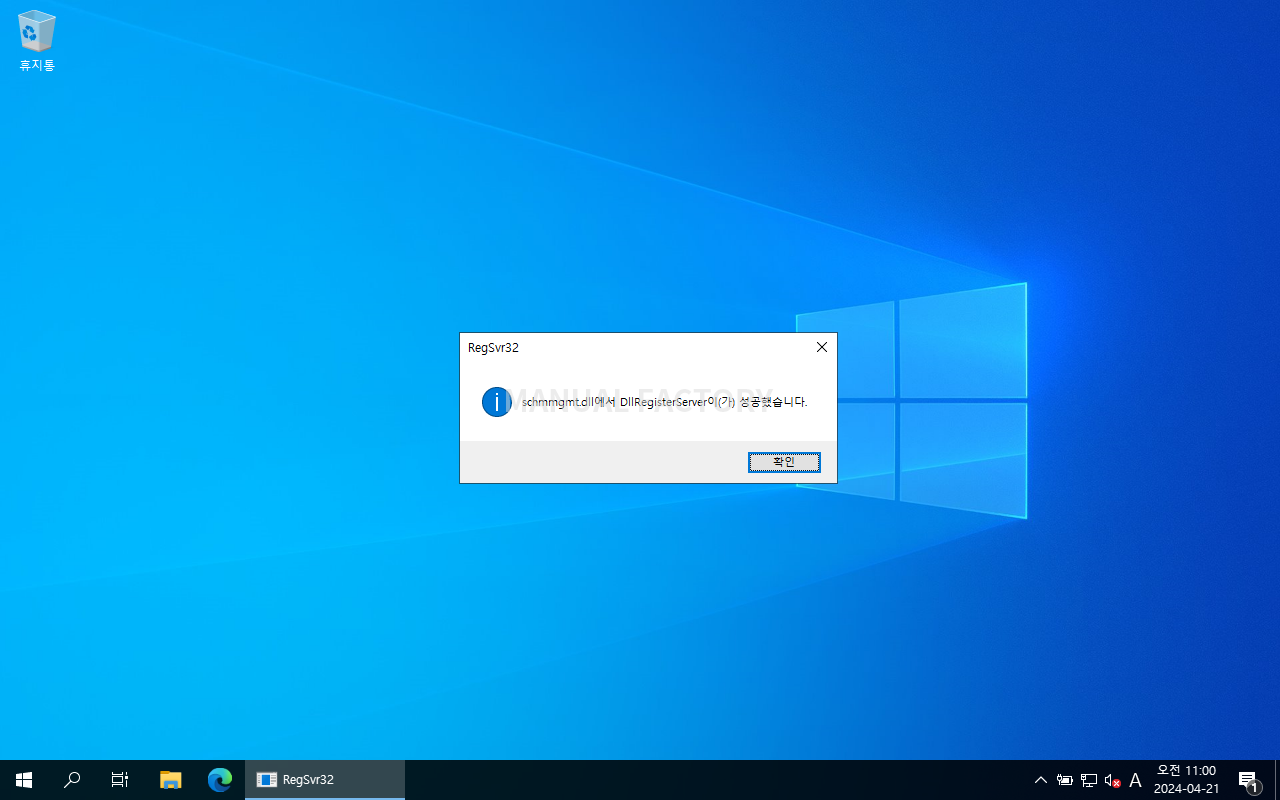Open the 휴지통 recycle bin icon
Image resolution: width=1280 pixels, height=800 pixels.
37,41
